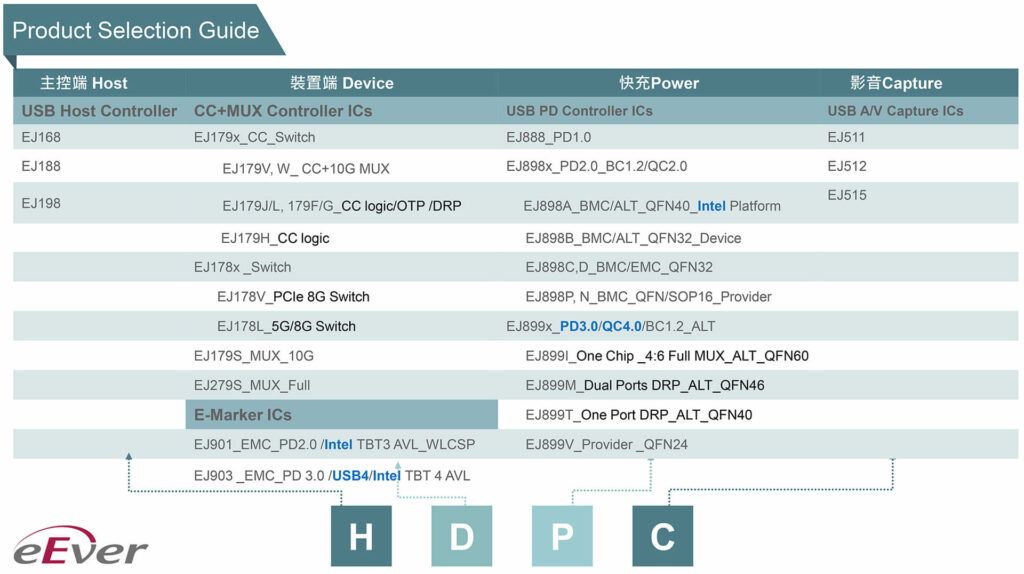1024x574 pixels.
Task: Select the 裝置端 Device column header
Action: [342, 83]
